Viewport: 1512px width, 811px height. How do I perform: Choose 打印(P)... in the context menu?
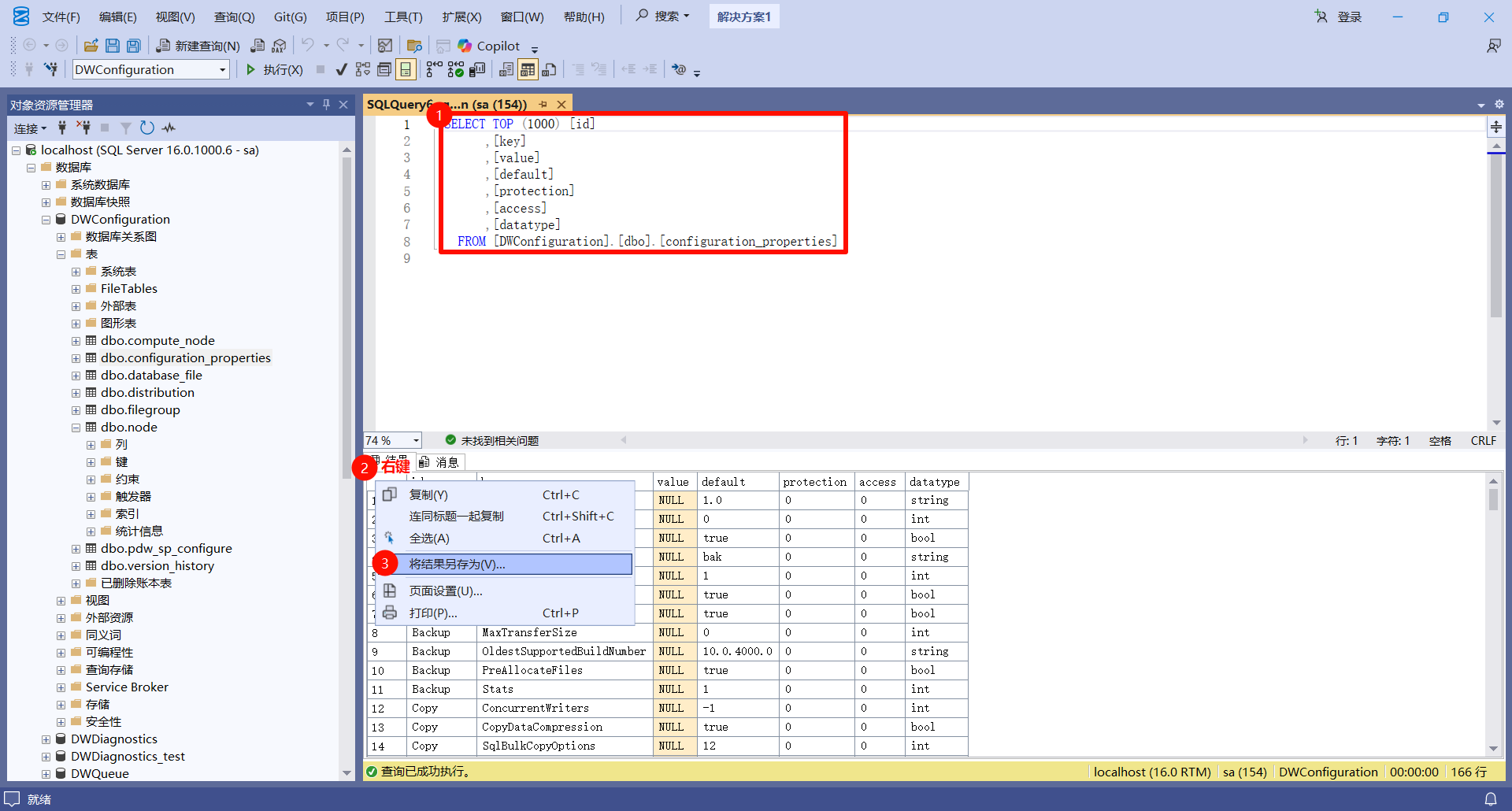coord(502,613)
